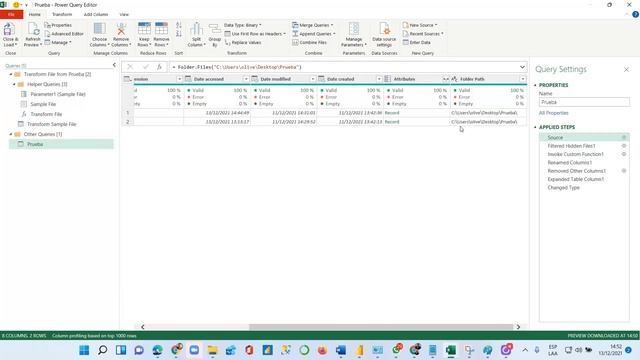Open query Properties in ribbon

(58, 25)
